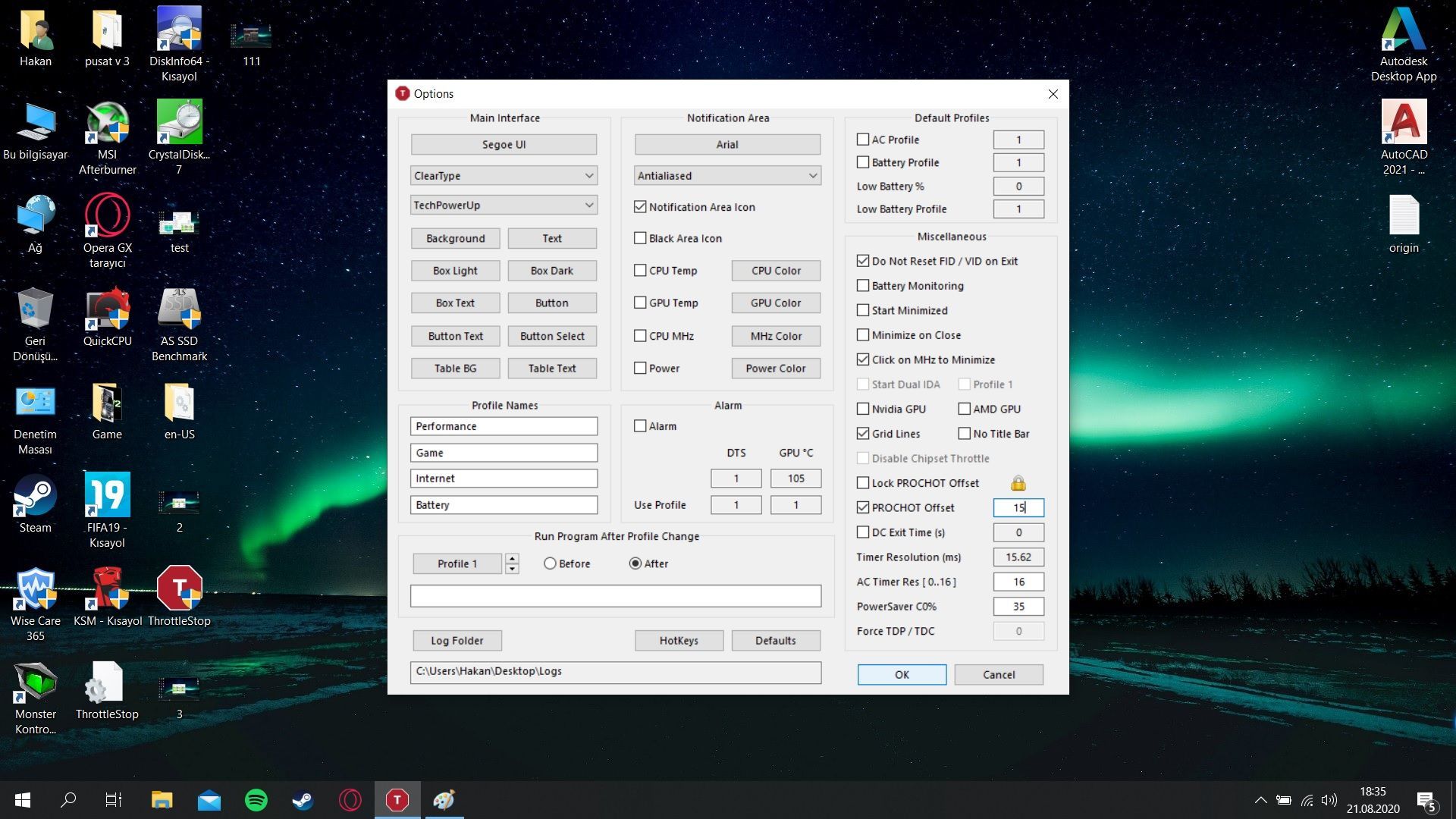Select the Before radio button

pos(550,563)
